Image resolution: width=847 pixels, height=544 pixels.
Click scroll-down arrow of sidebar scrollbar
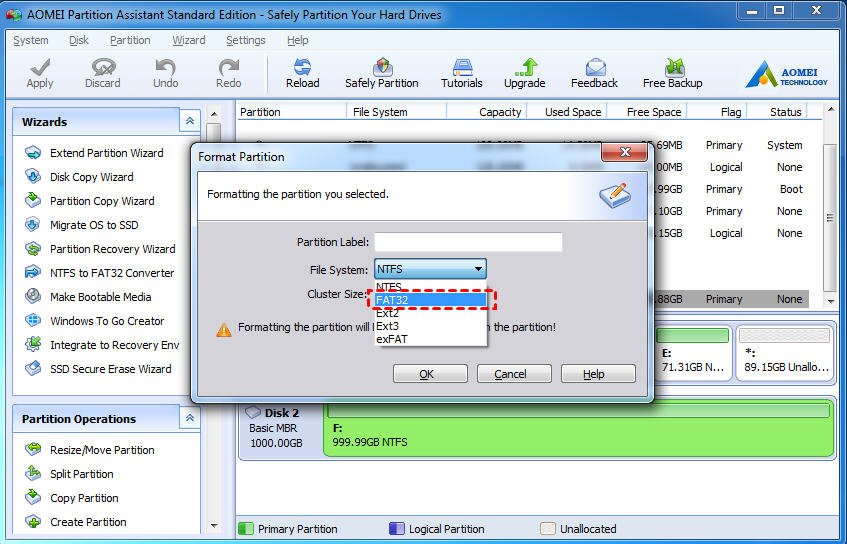[x=214, y=526]
